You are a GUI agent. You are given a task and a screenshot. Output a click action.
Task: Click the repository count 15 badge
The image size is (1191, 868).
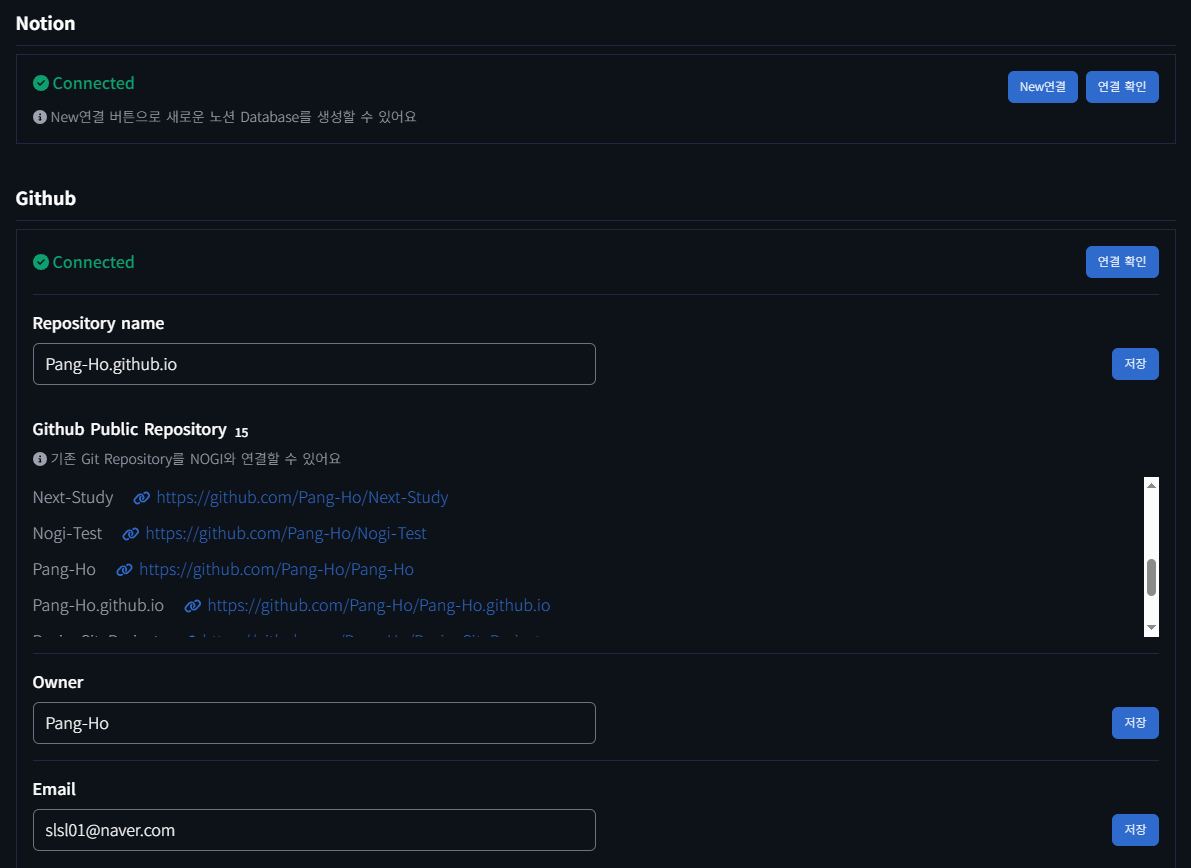242,432
